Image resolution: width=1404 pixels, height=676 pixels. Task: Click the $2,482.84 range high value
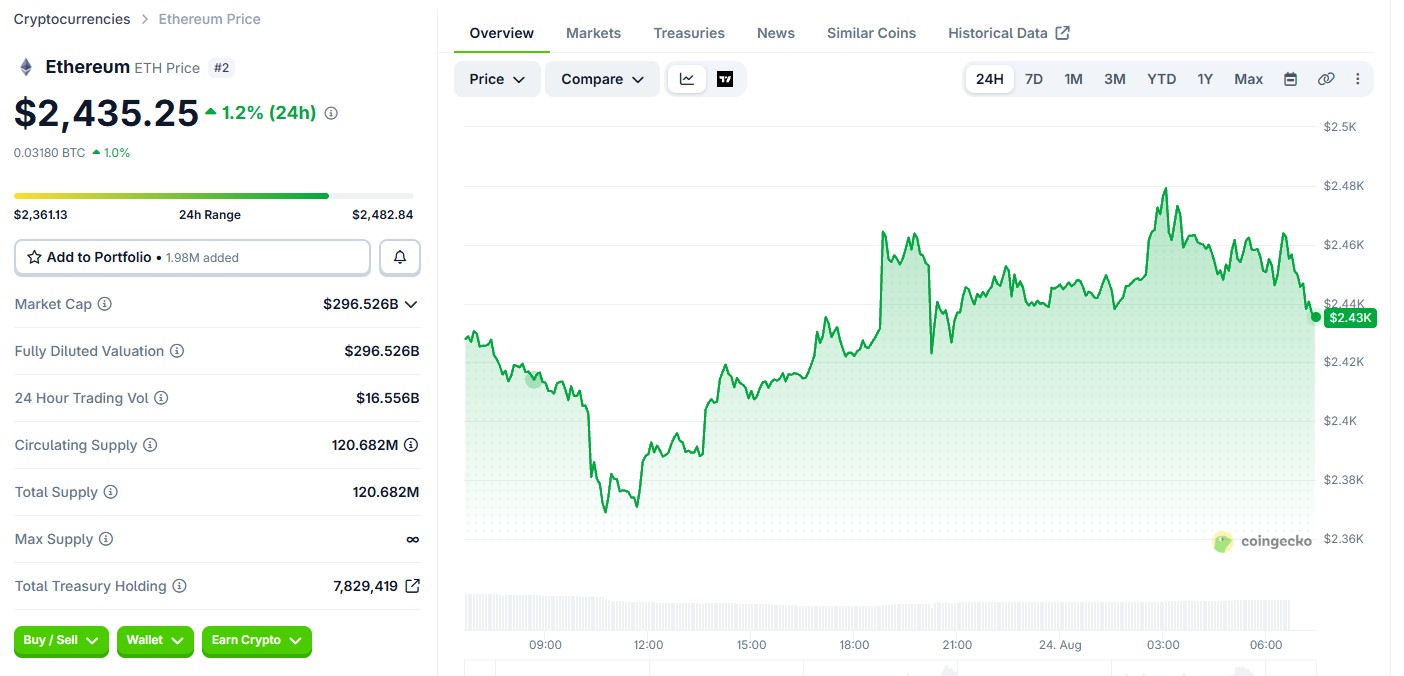click(x=382, y=214)
